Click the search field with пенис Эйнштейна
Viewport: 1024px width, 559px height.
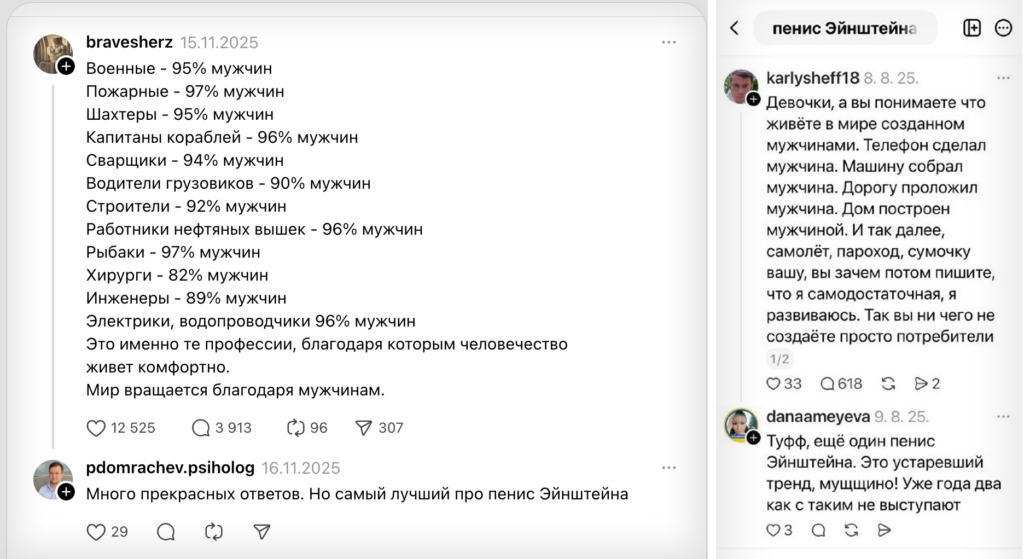[x=844, y=28]
